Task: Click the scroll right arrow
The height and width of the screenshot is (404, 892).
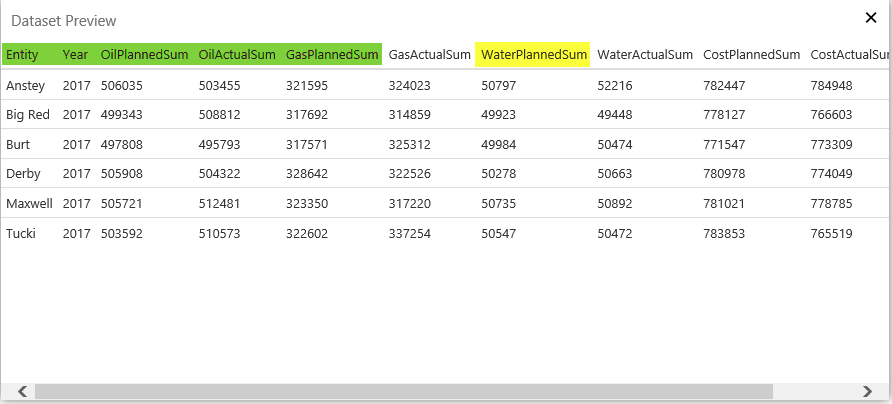Action: (x=867, y=391)
